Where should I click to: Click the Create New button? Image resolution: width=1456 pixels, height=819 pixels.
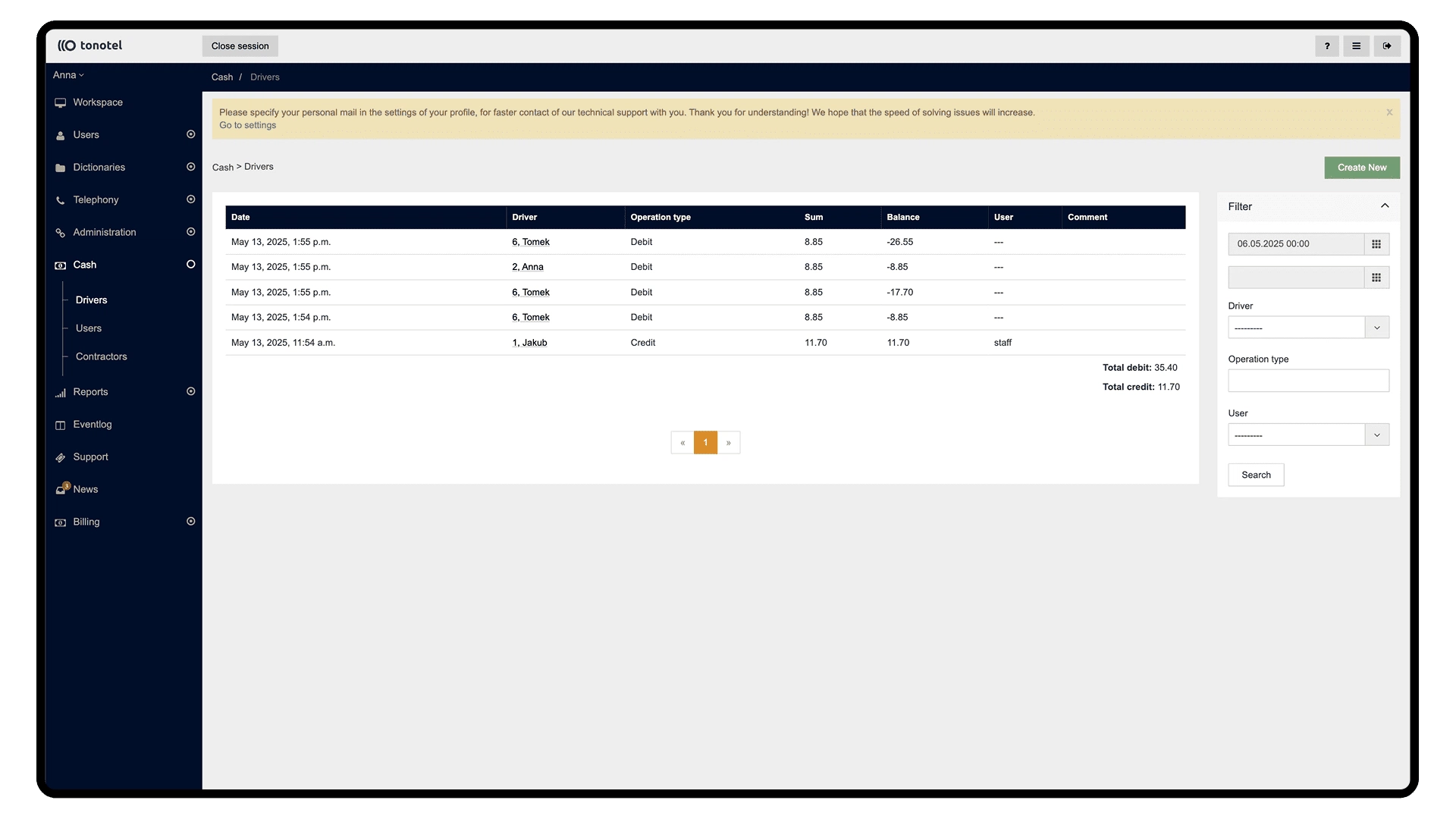click(1361, 168)
